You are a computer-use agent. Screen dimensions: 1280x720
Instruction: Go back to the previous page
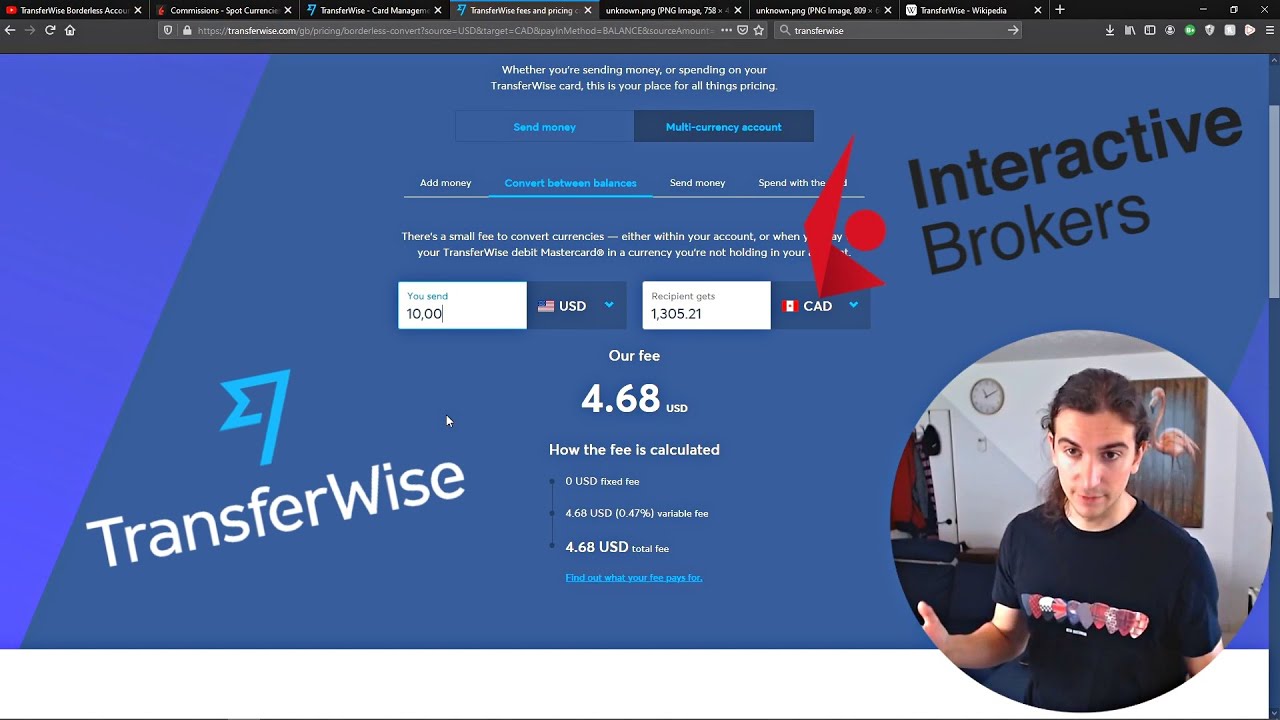[10, 30]
